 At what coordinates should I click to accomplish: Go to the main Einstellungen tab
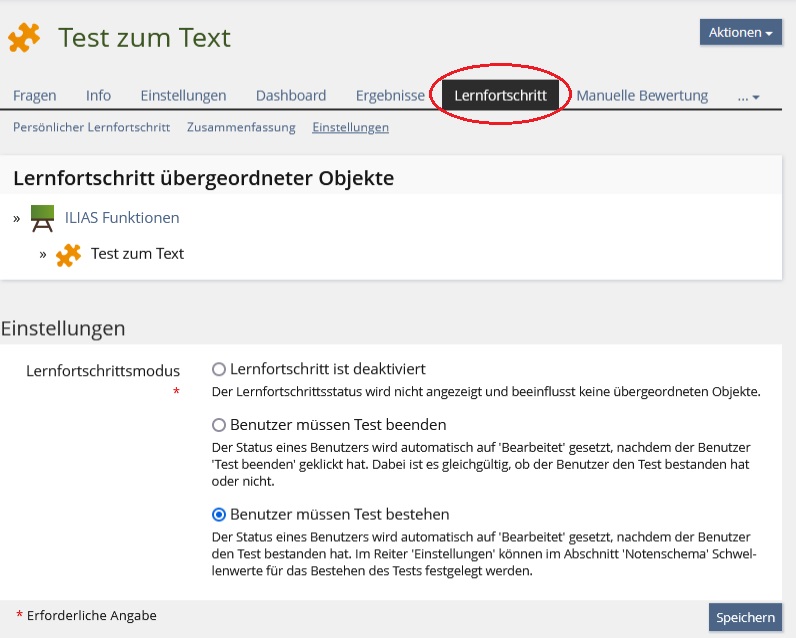183,96
